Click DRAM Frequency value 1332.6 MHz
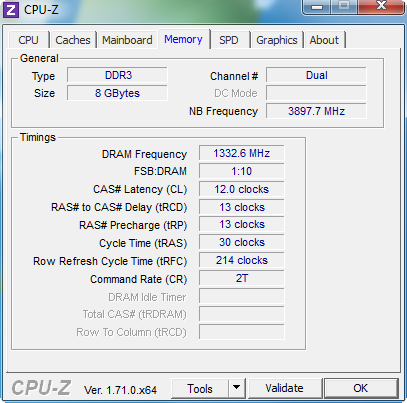 pyautogui.click(x=242, y=153)
